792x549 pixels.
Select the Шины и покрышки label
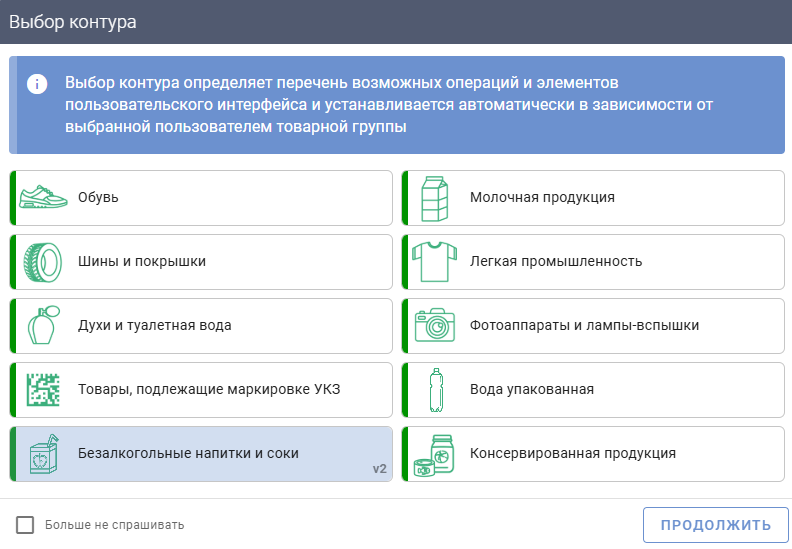tap(142, 262)
